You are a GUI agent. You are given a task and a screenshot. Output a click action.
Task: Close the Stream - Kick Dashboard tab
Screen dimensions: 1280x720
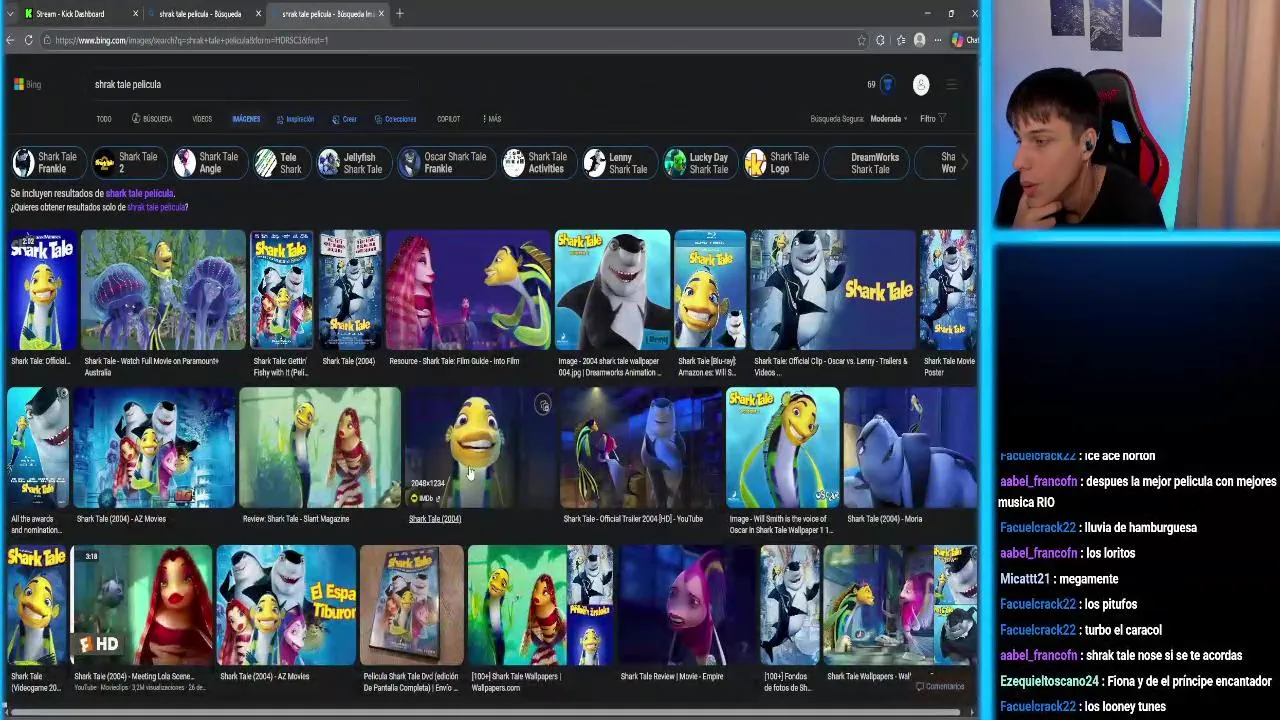tap(135, 14)
